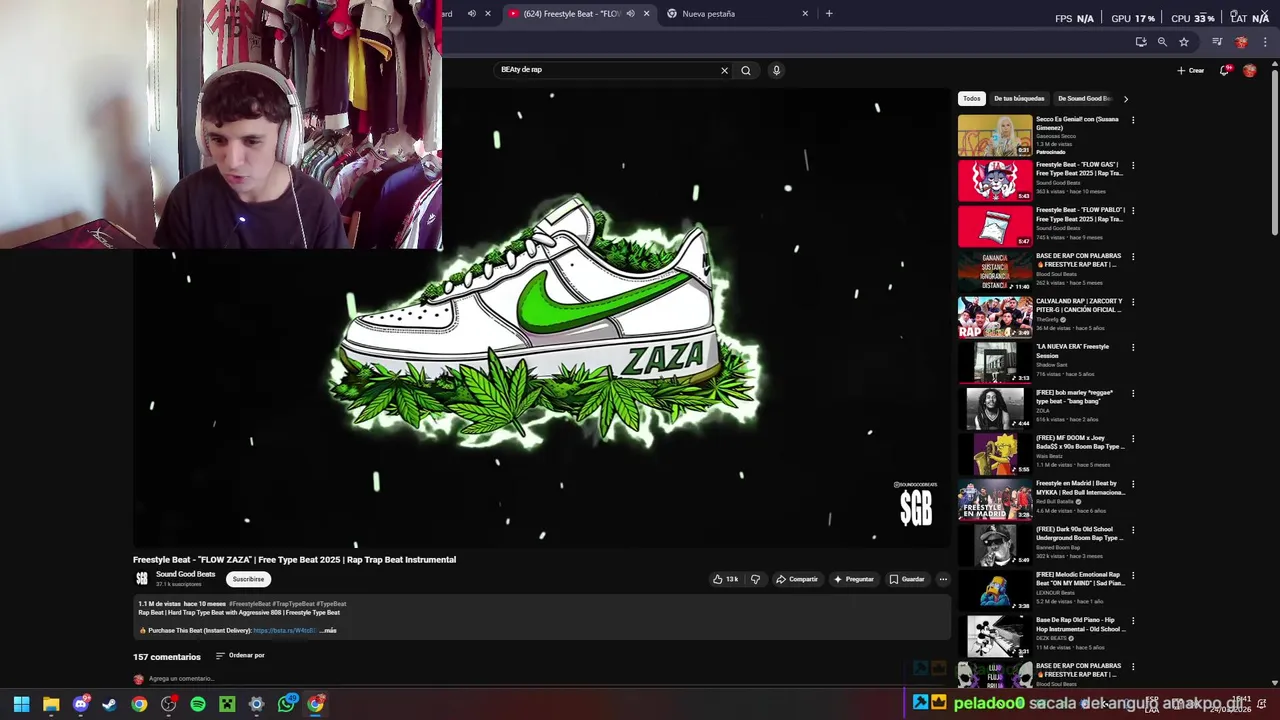This screenshot has height=720, width=1280.
Task: Click the #FreestyleBeat hashtag
Action: (x=250, y=604)
